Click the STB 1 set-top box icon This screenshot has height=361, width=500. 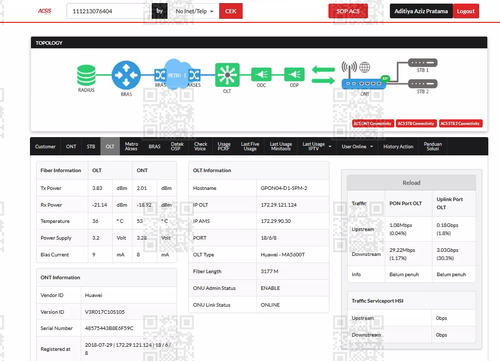point(423,63)
